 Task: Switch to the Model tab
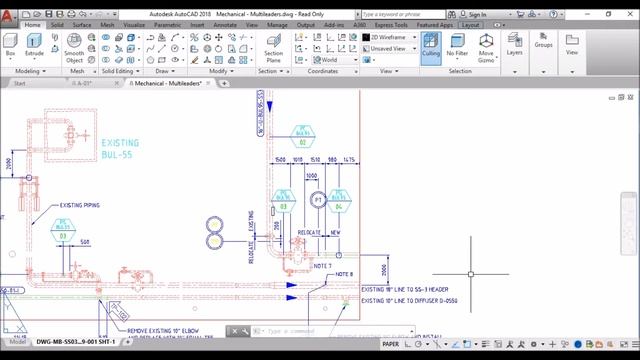[x=17, y=342]
